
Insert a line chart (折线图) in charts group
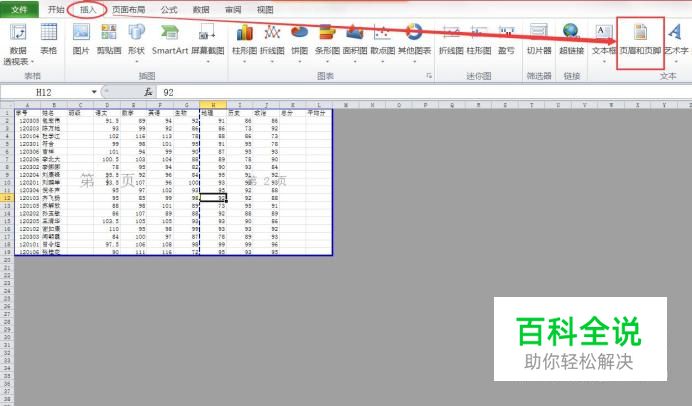point(272,43)
